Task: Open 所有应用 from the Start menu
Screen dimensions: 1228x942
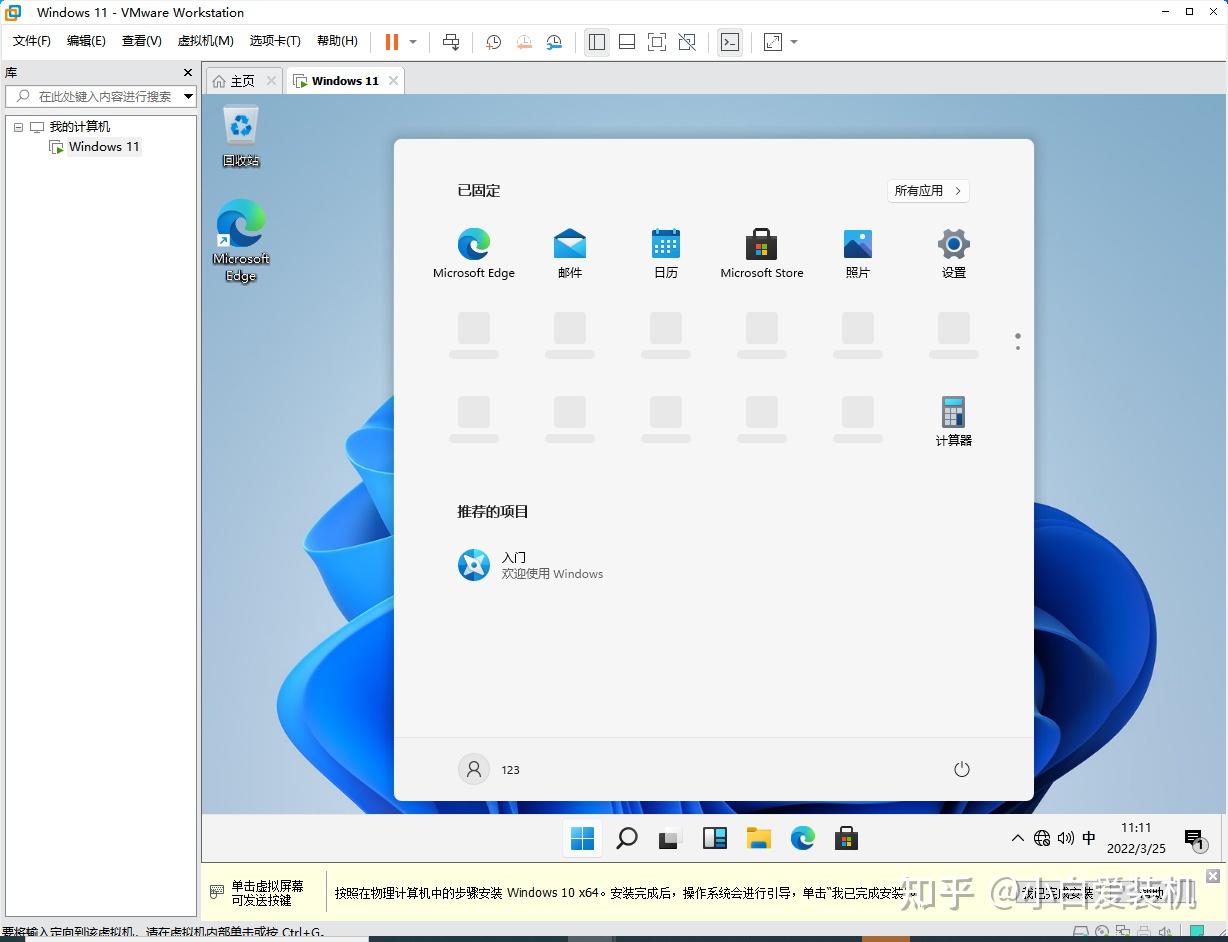Action: pos(927,190)
